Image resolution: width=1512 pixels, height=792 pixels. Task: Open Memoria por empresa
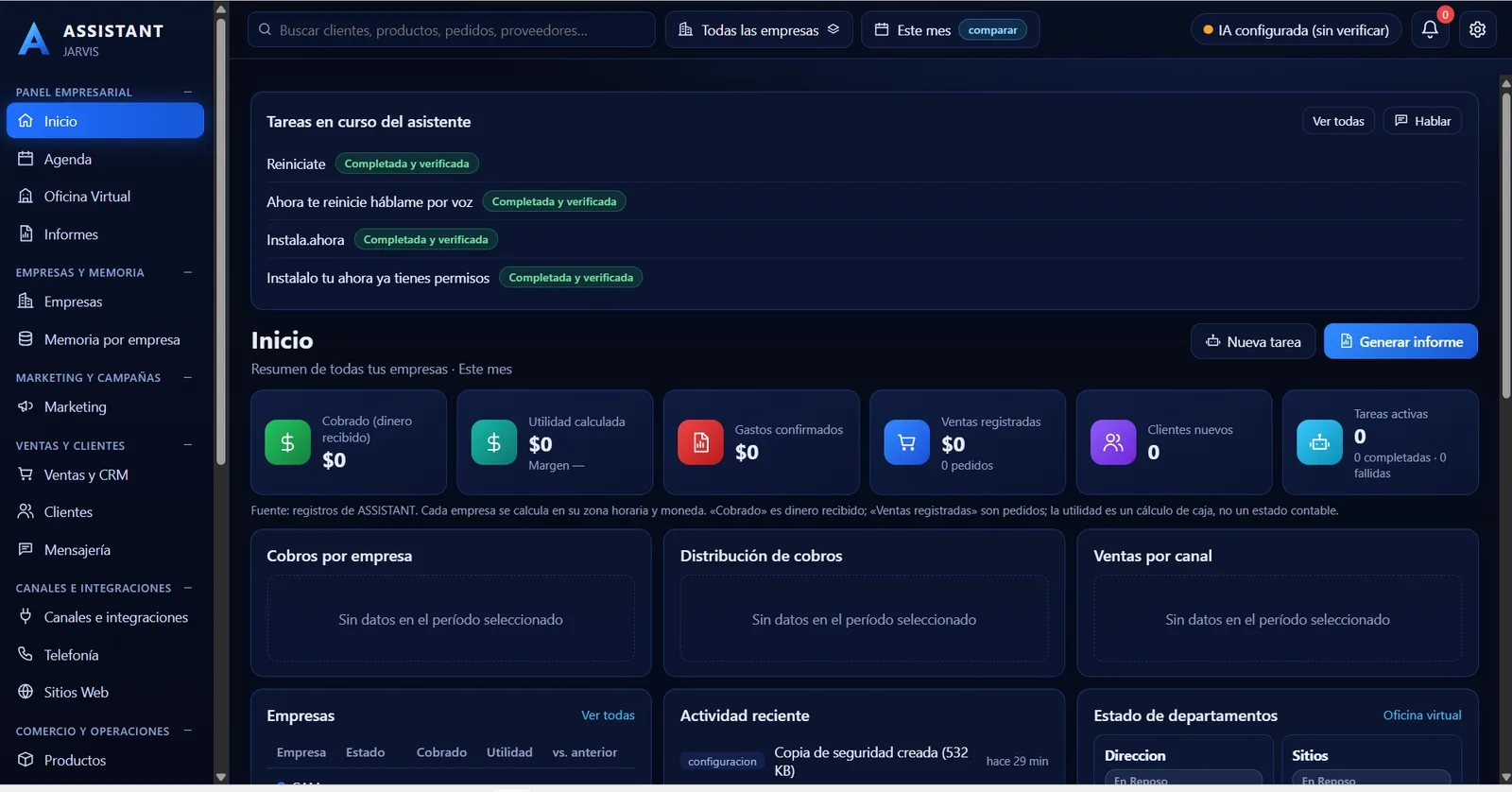point(105,339)
